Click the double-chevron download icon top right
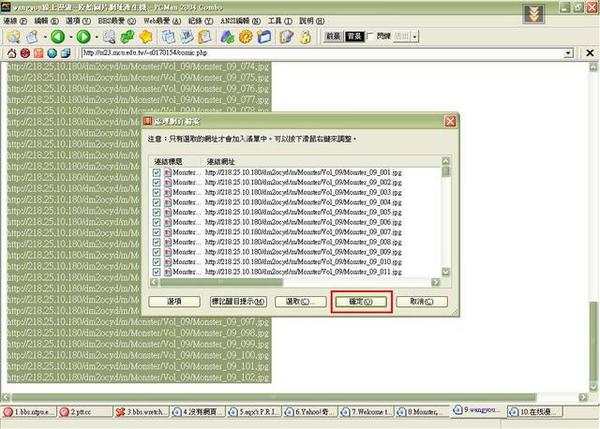This screenshot has height=429, width=600. click(x=534, y=13)
